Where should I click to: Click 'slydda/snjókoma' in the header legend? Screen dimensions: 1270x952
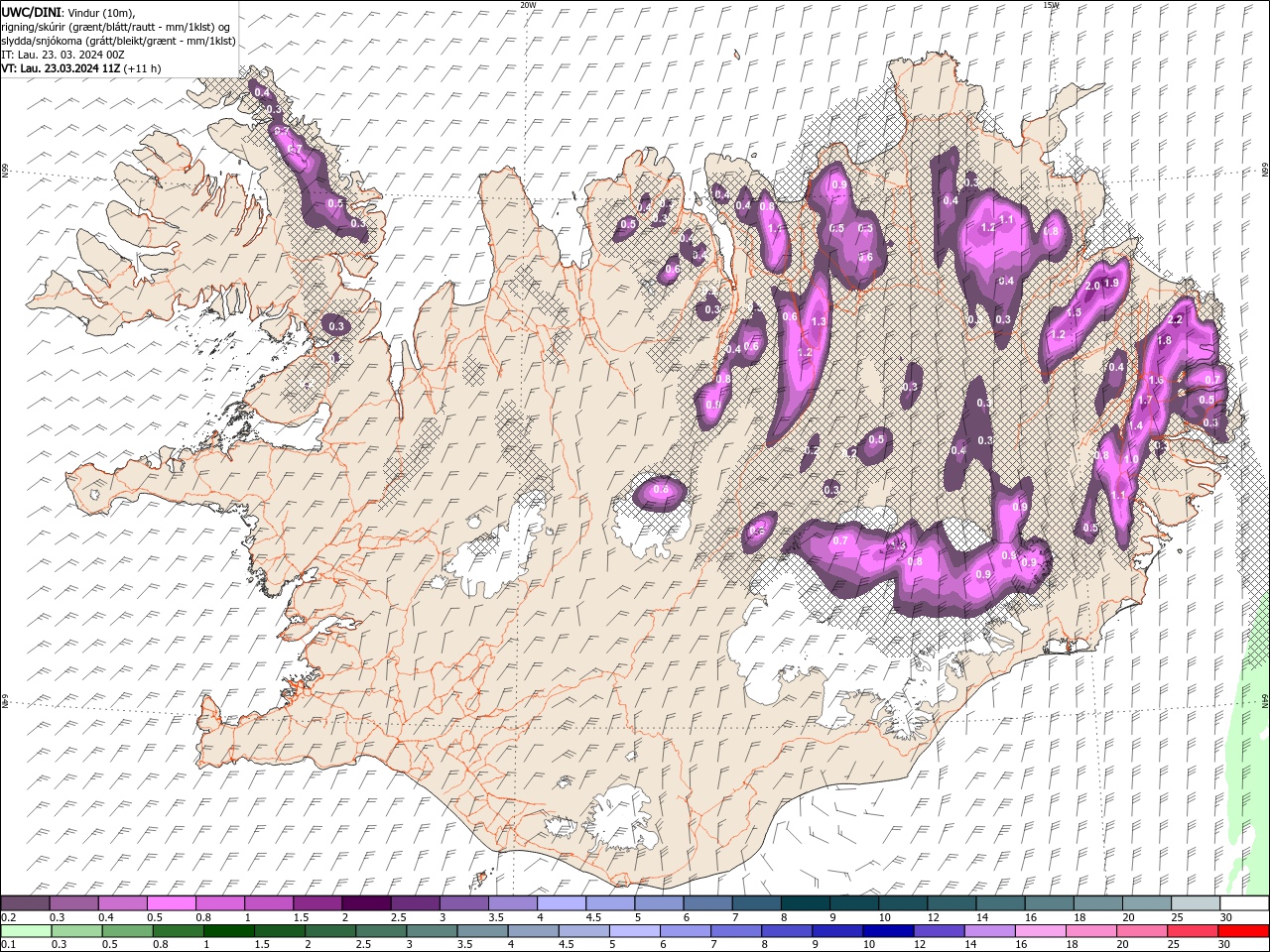[x=40, y=41]
